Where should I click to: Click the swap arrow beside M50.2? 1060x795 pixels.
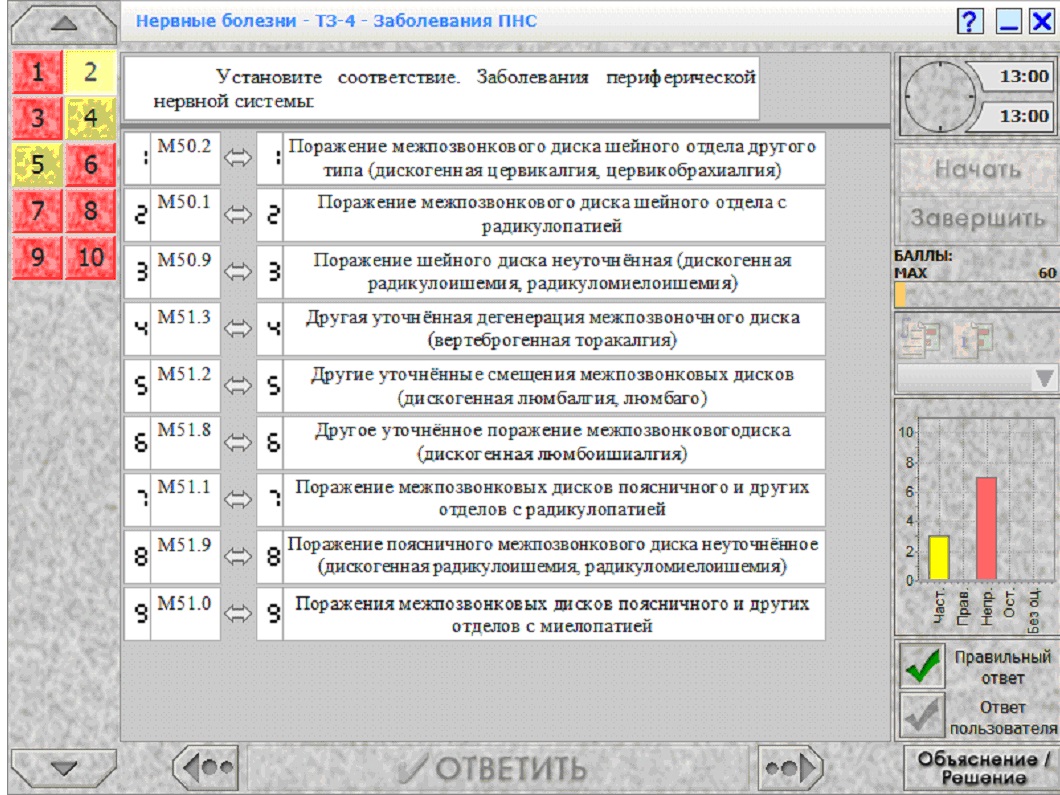click(237, 158)
